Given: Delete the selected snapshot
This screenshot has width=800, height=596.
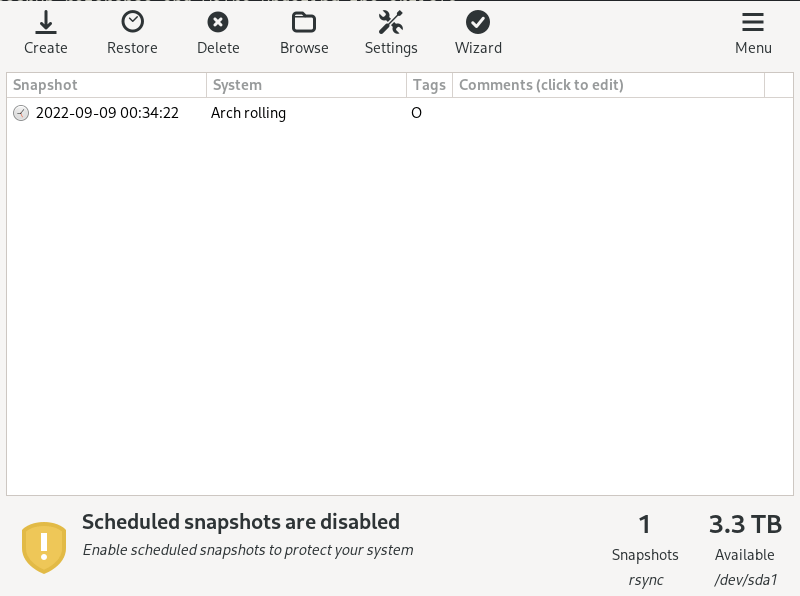Looking at the screenshot, I should pyautogui.click(x=218, y=33).
